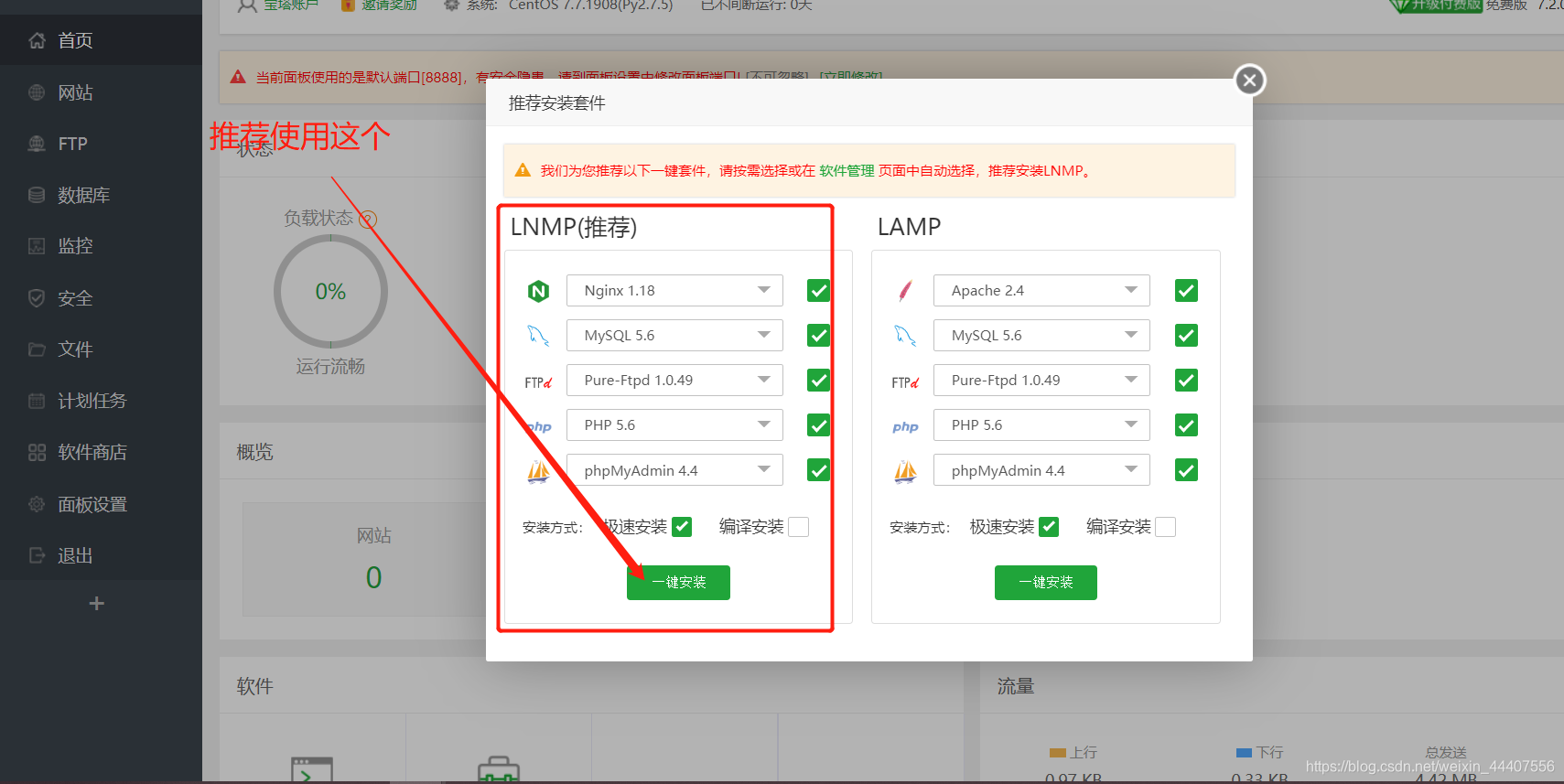Uncheck MySQL 5.6 in LNMP

coord(818,336)
